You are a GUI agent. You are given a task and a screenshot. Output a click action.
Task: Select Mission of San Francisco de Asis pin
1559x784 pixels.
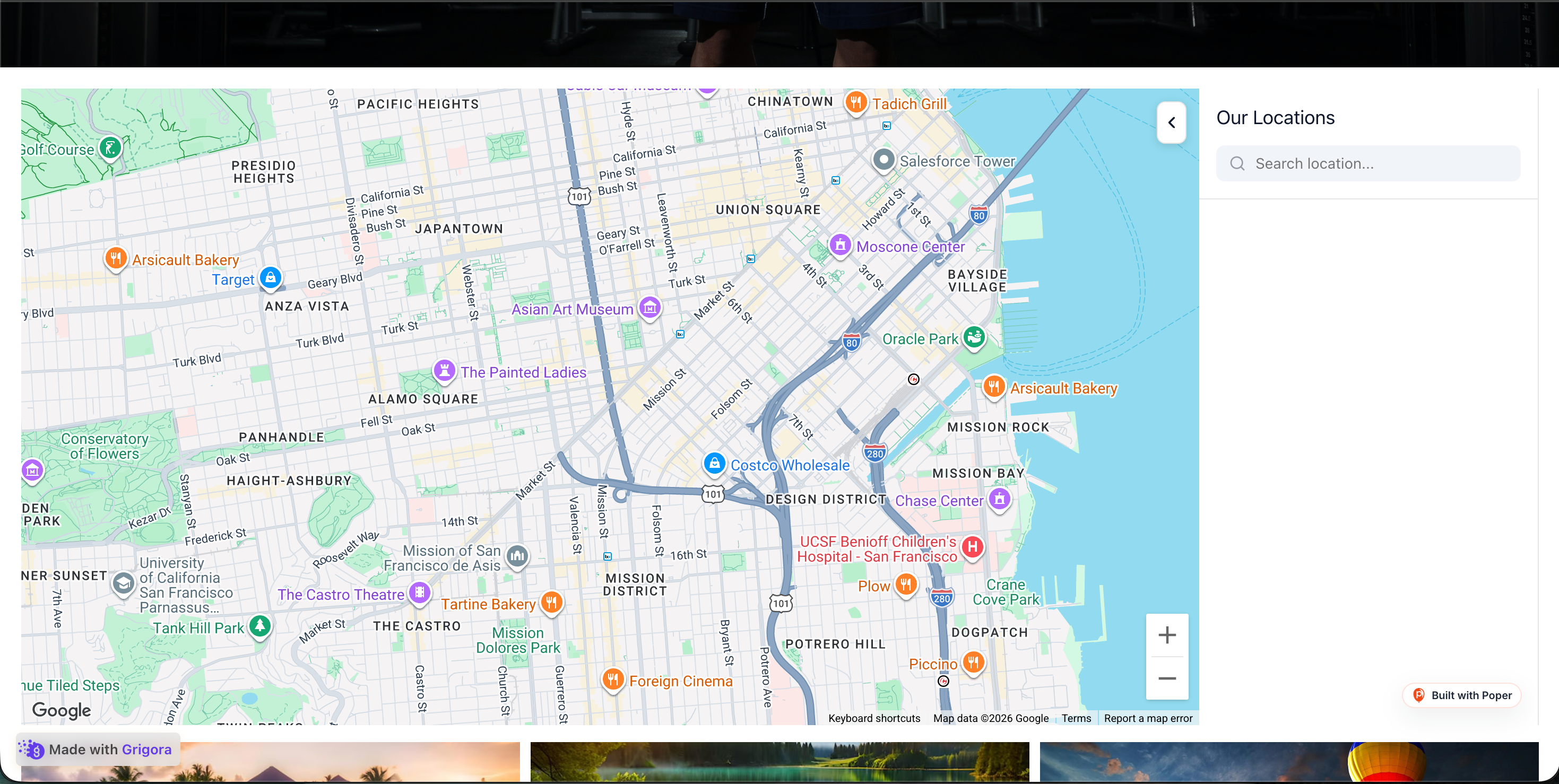[x=517, y=556]
